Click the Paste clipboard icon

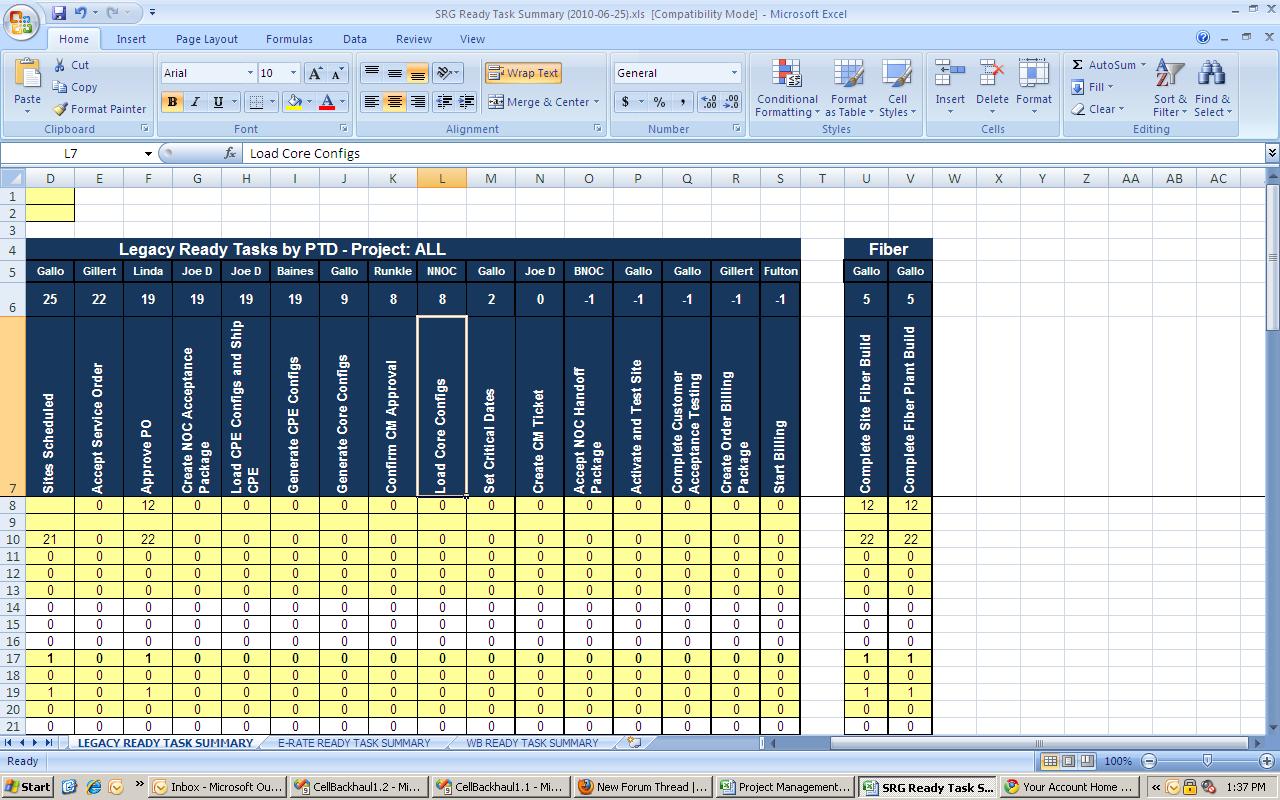(x=27, y=73)
